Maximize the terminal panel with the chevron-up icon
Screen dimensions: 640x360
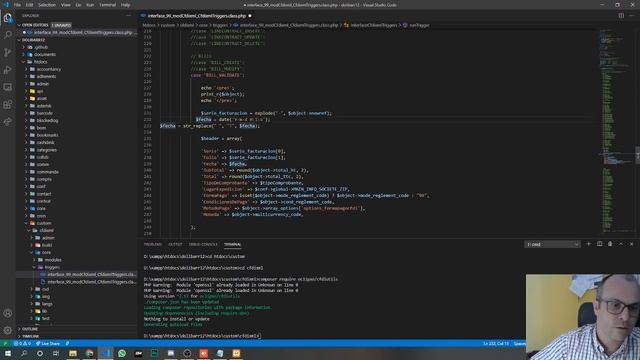click(x=621, y=244)
